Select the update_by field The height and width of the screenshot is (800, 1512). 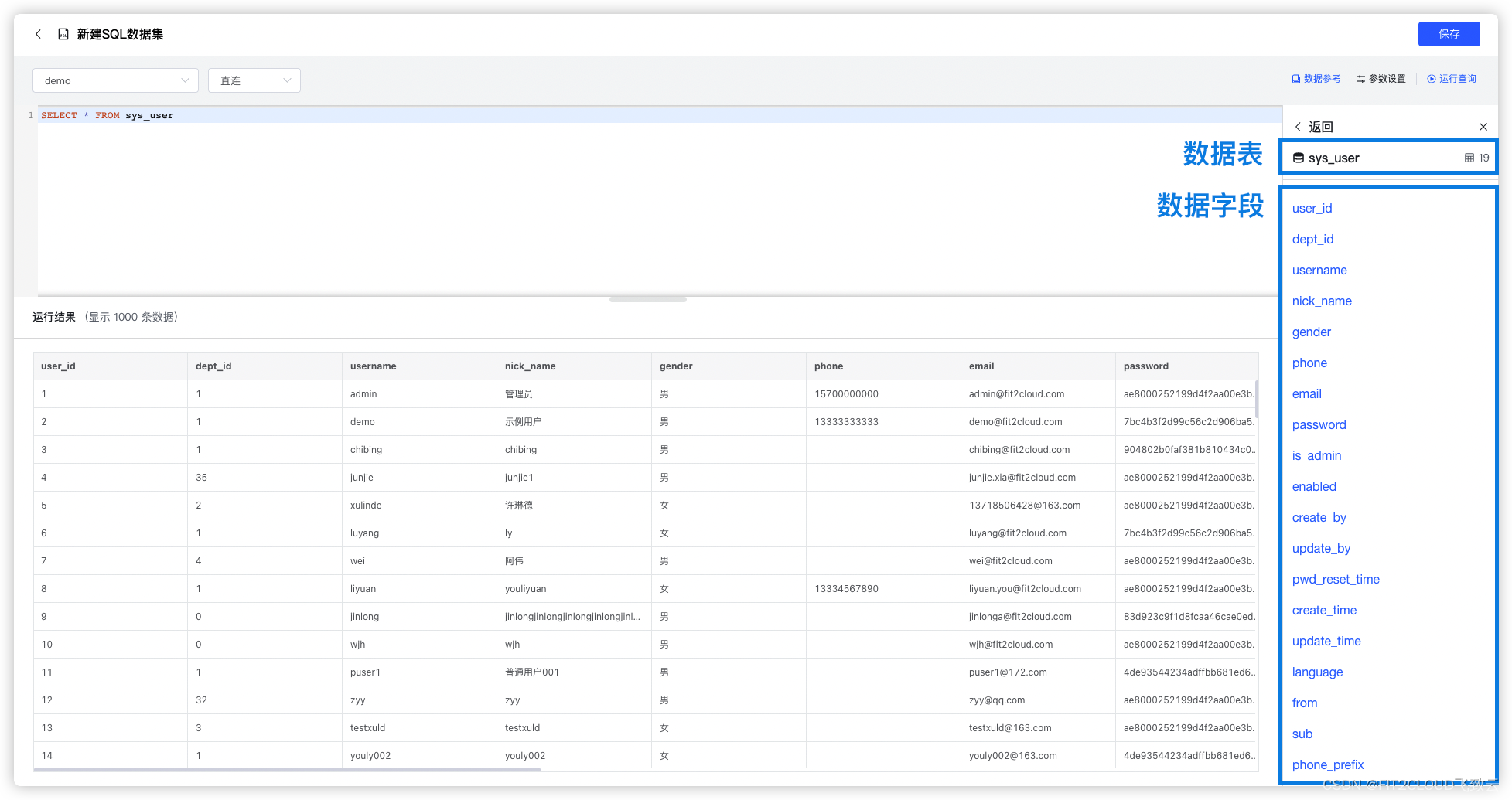[1321, 549]
